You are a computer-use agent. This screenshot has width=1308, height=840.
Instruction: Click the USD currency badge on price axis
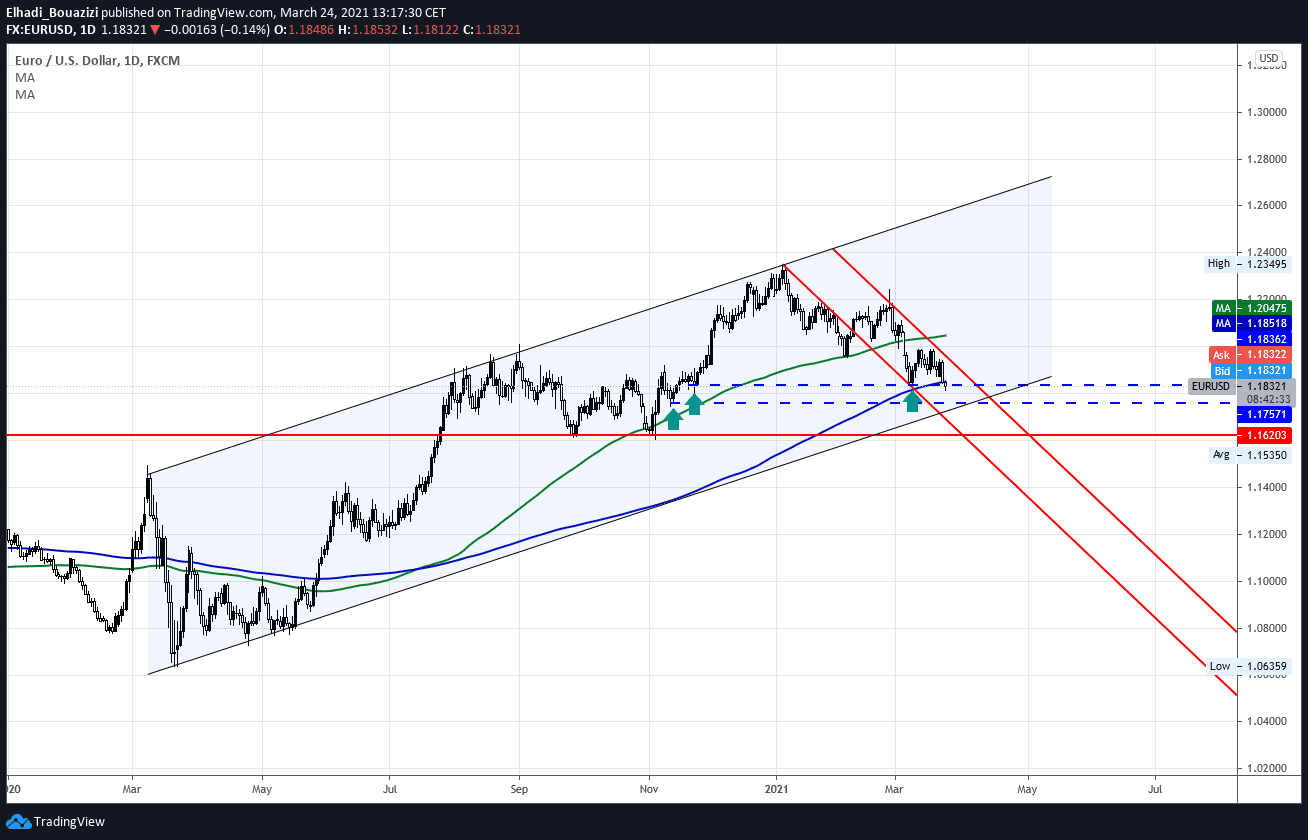[1269, 59]
